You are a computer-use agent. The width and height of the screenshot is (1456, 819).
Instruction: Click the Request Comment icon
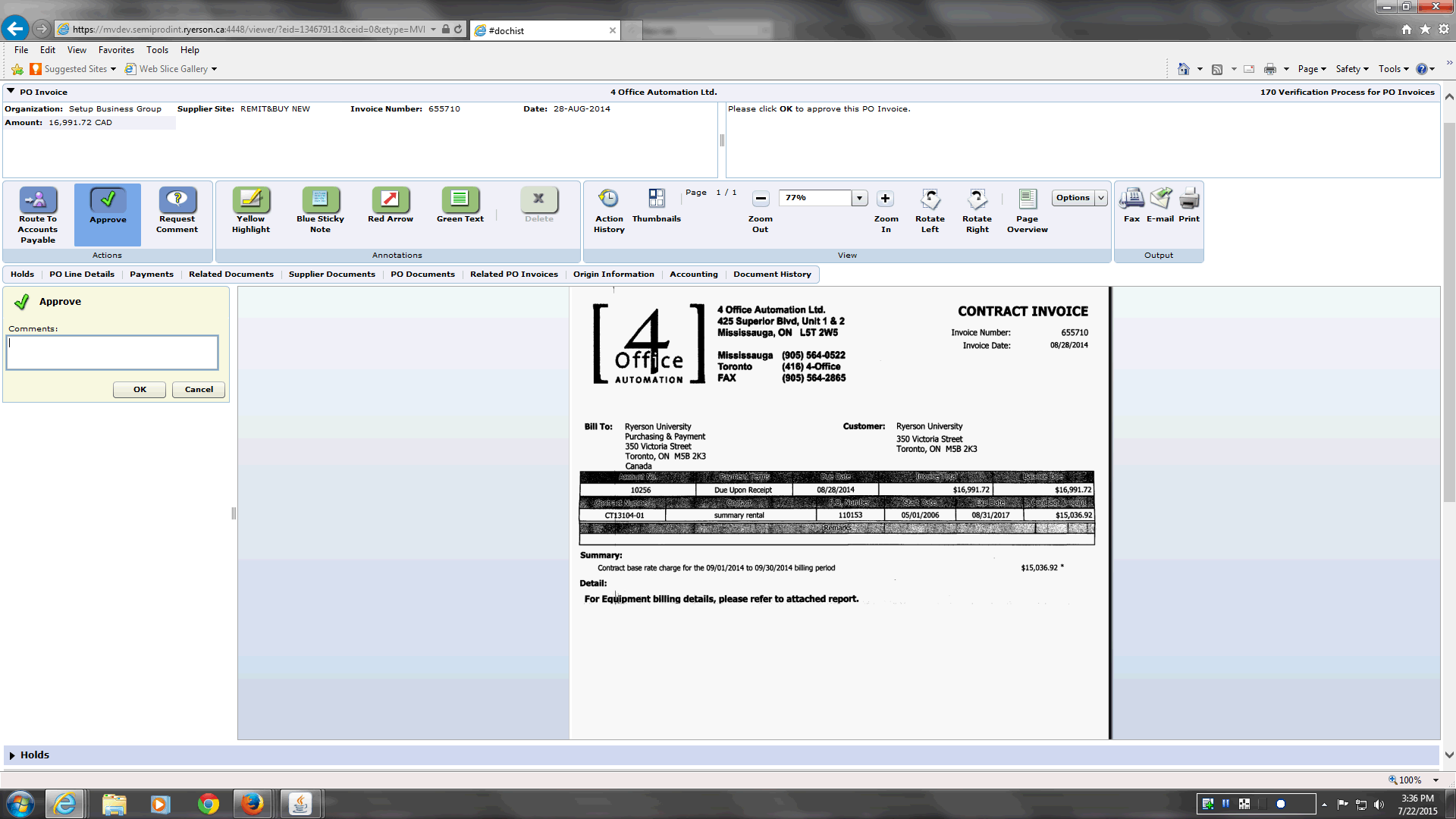[177, 199]
